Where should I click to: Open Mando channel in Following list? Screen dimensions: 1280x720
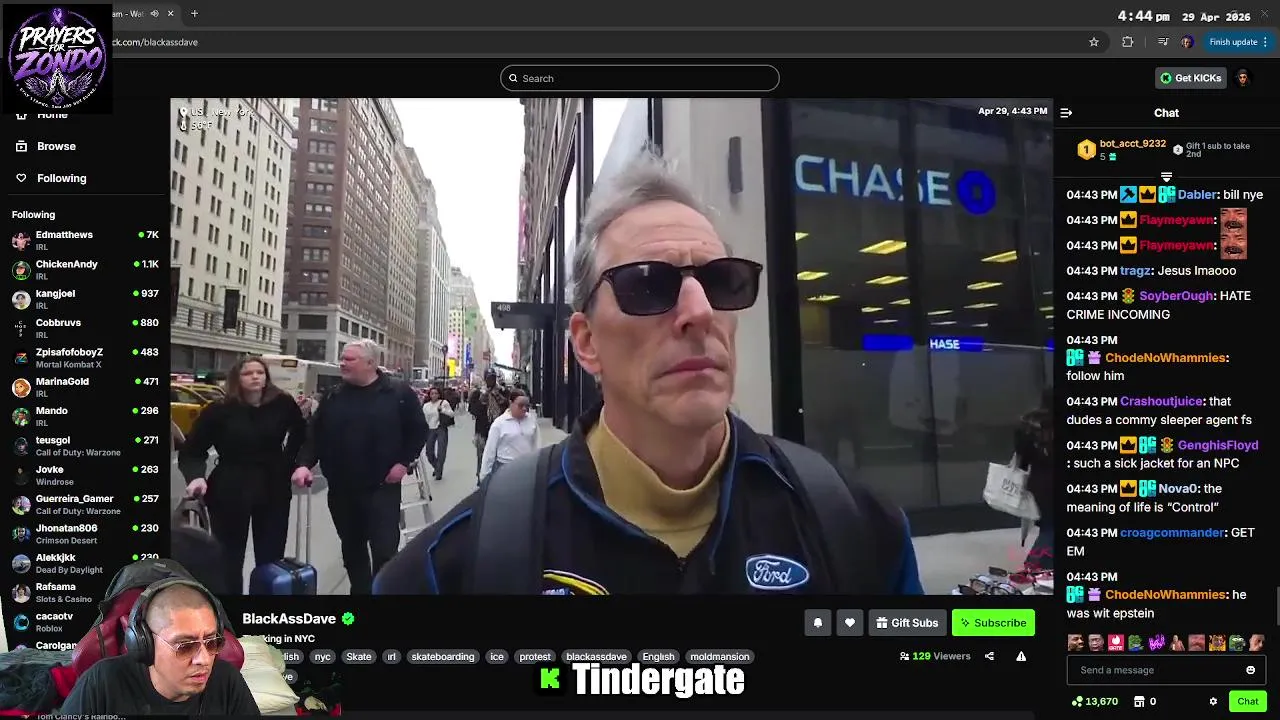pyautogui.click(x=84, y=415)
